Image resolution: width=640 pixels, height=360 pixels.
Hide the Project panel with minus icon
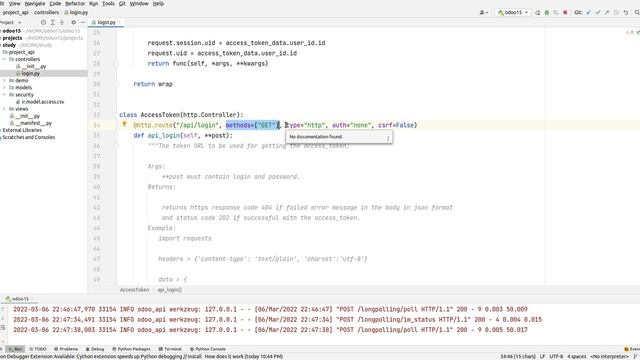tap(83, 22)
